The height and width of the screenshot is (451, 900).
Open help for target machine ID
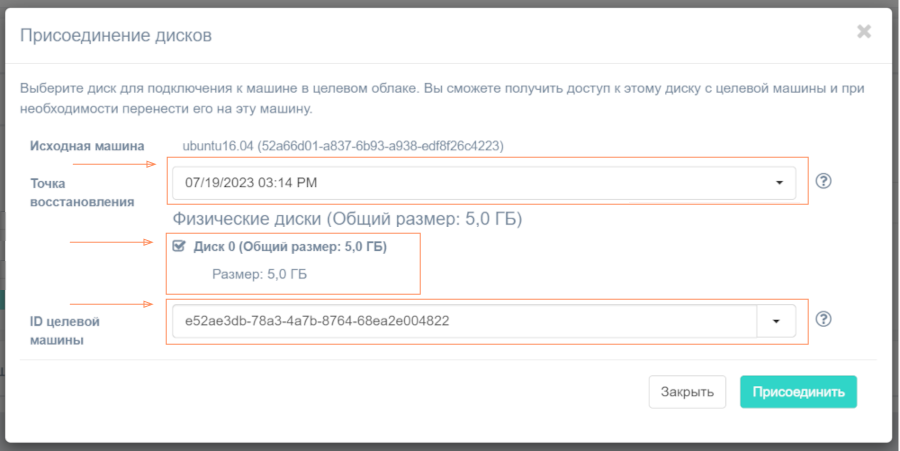(x=824, y=319)
